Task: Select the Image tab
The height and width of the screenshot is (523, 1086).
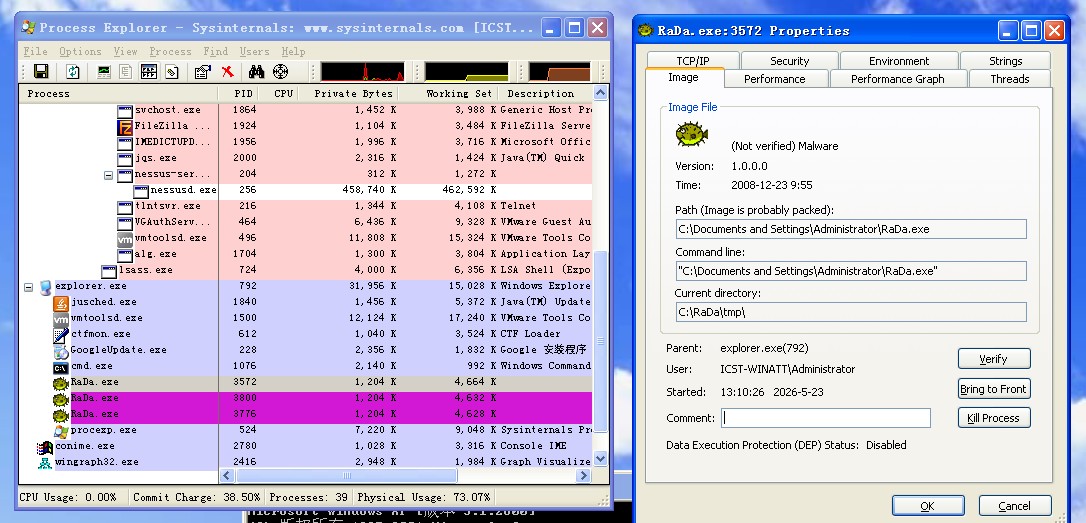Action: [684, 78]
